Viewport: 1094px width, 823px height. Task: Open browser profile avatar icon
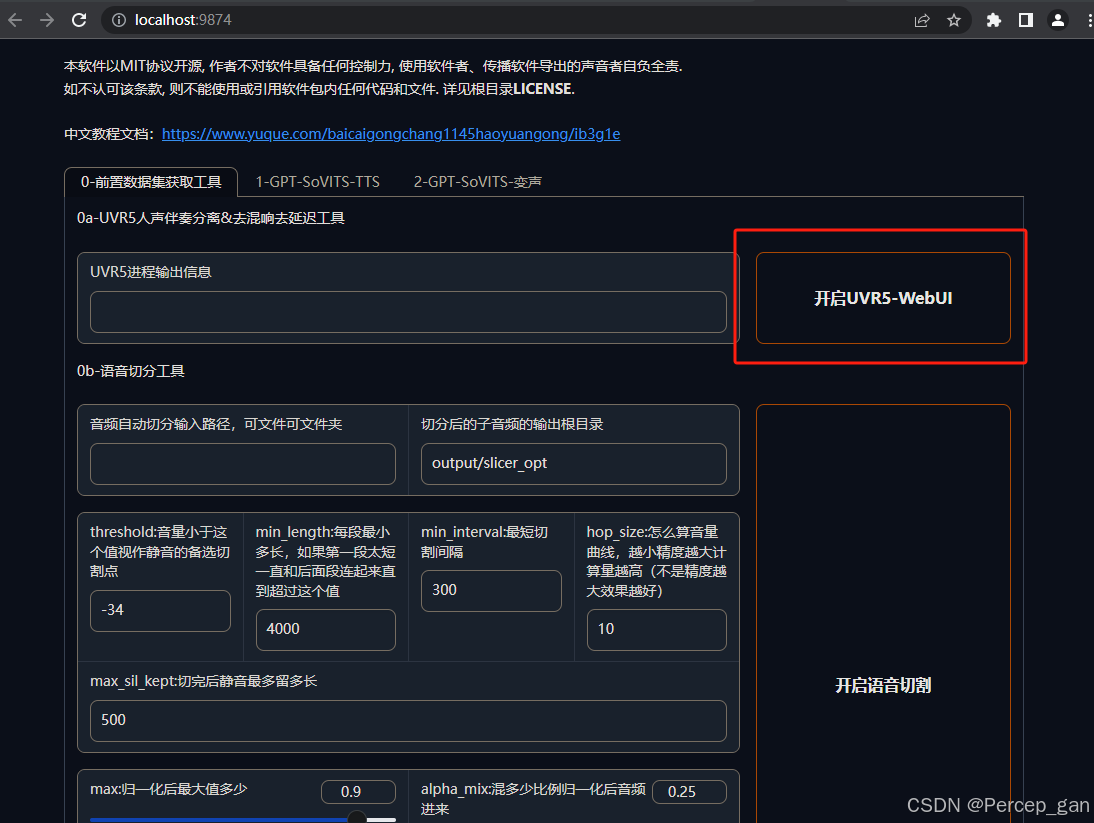tap(1058, 20)
